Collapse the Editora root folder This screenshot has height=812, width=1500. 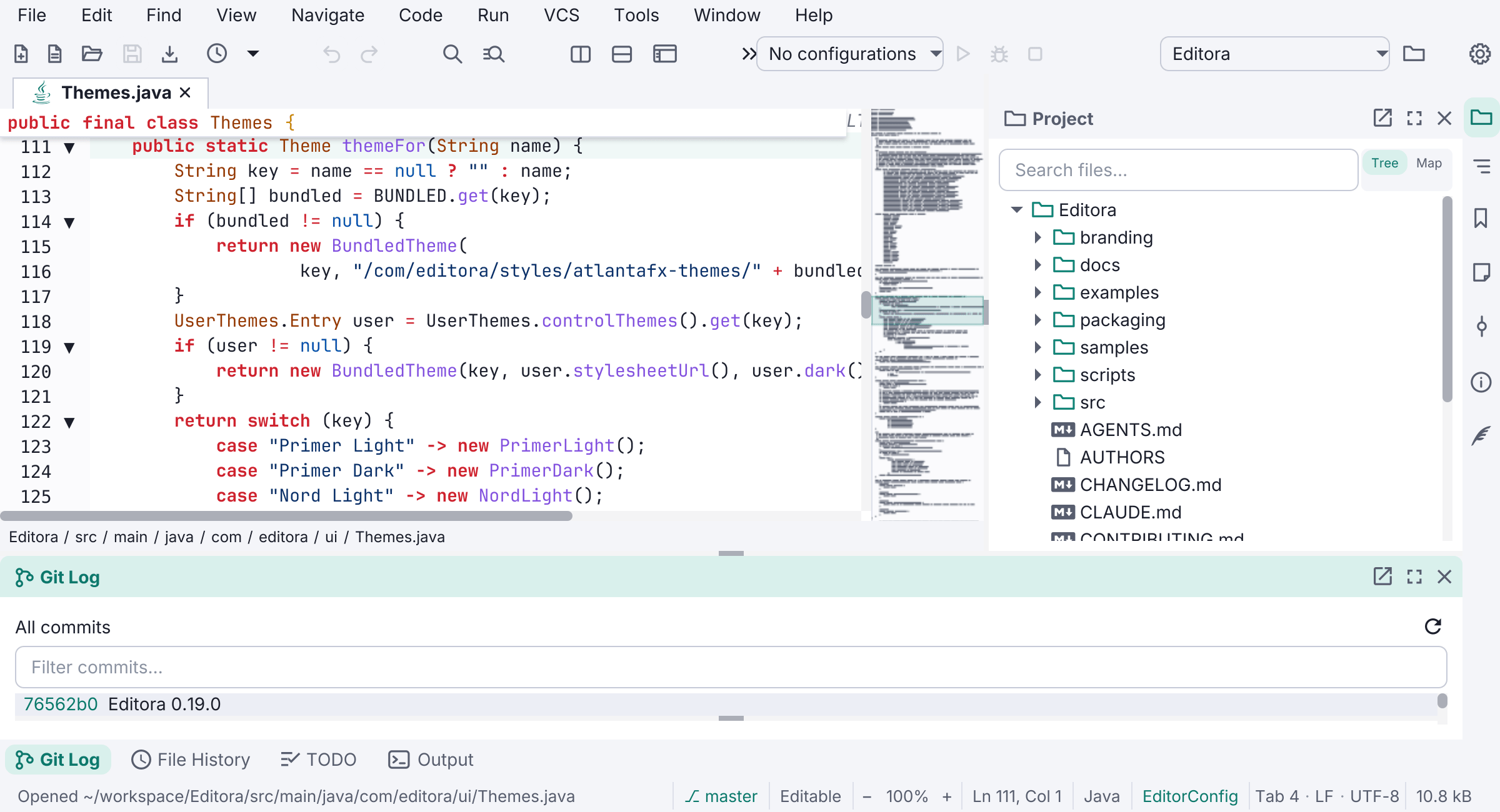(x=1017, y=210)
